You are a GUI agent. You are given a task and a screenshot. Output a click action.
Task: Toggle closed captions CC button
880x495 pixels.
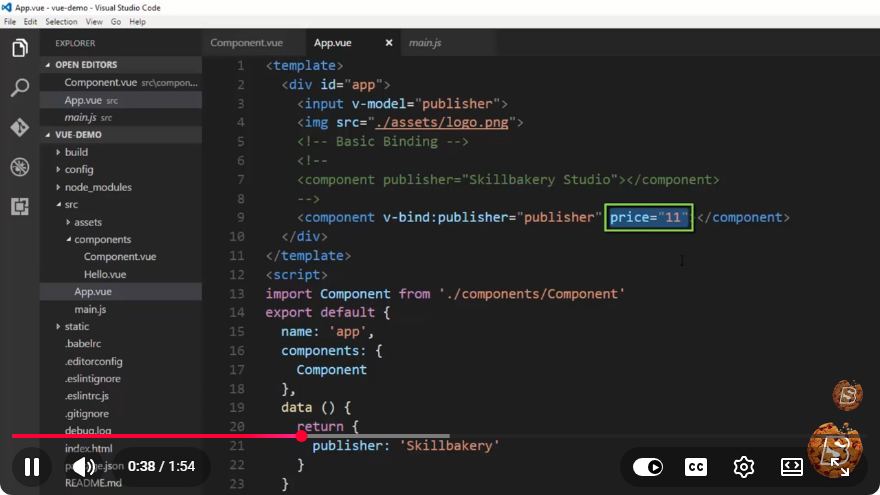(x=696, y=466)
